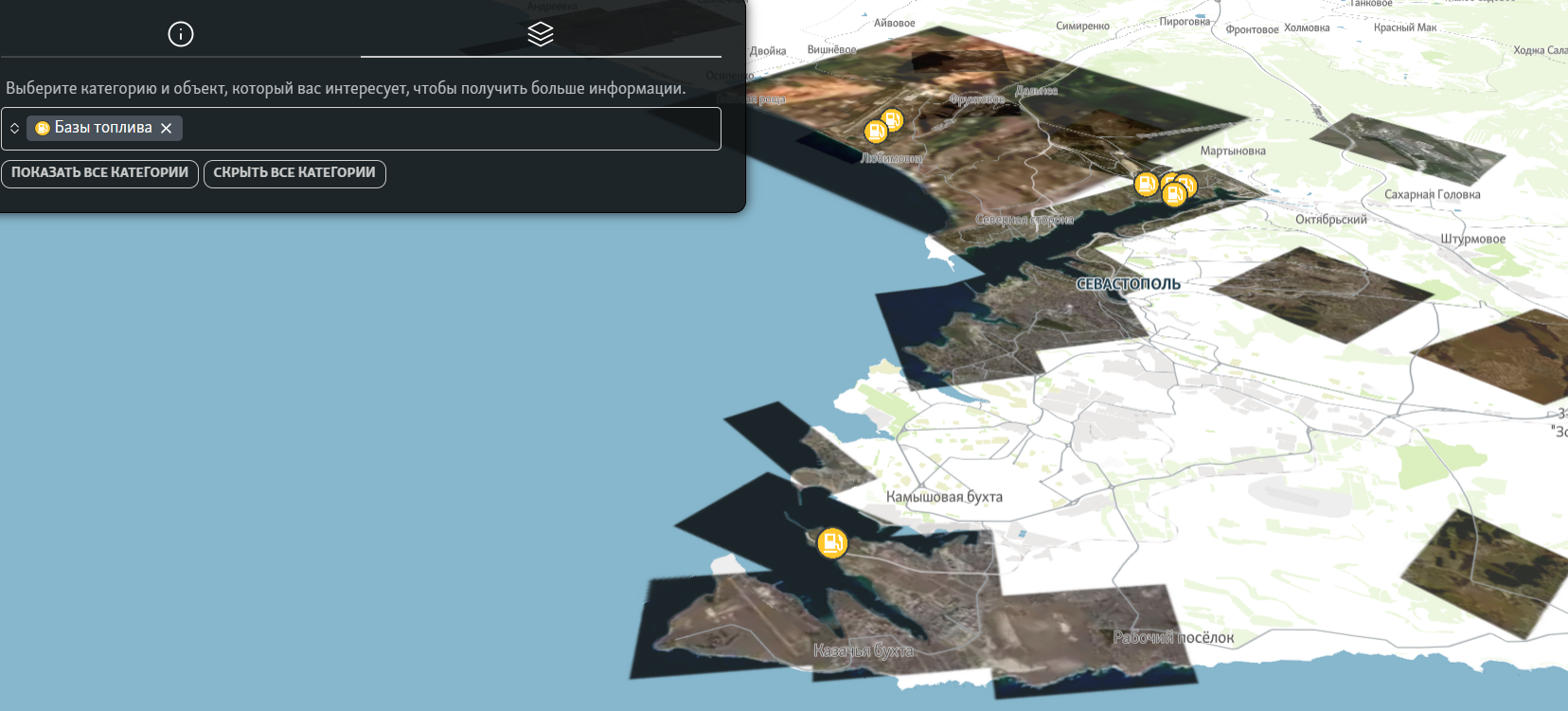The width and height of the screenshot is (1568, 711).
Task: Click the Сахарная Головка map label
Action: (x=1432, y=194)
